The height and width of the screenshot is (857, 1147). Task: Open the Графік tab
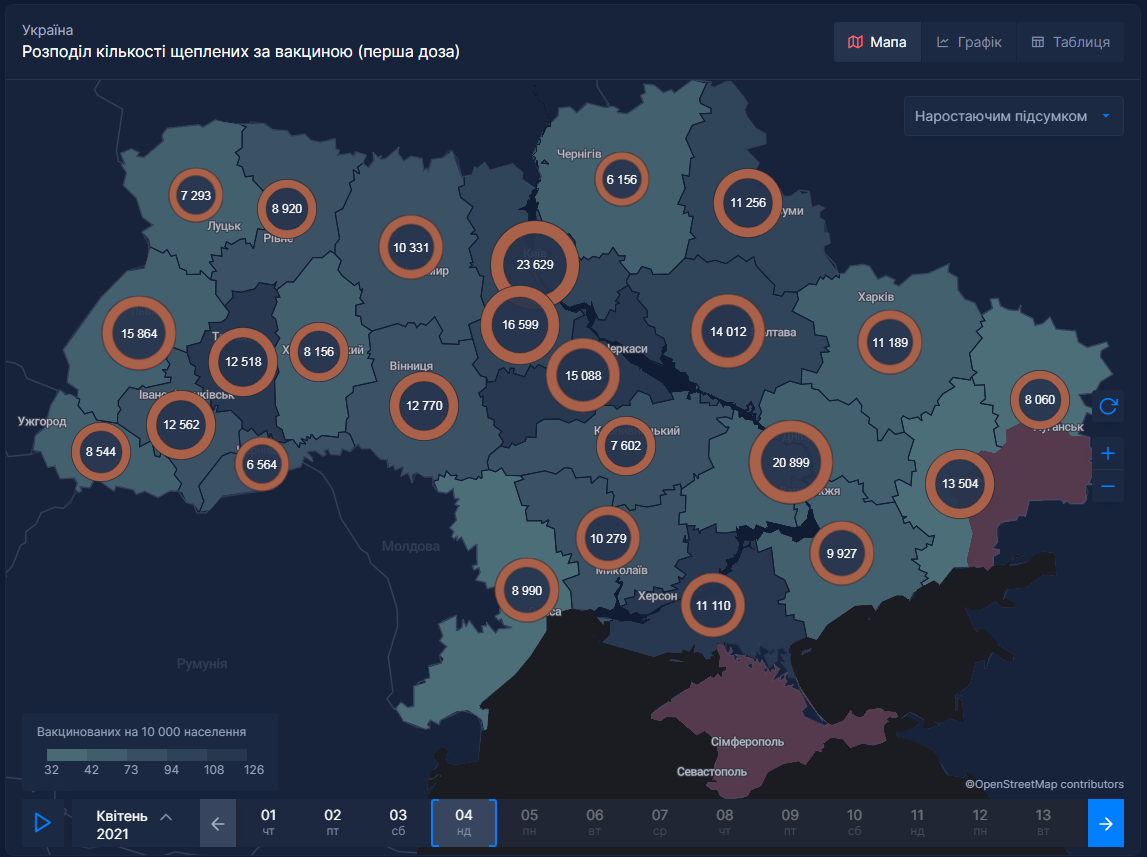(968, 42)
